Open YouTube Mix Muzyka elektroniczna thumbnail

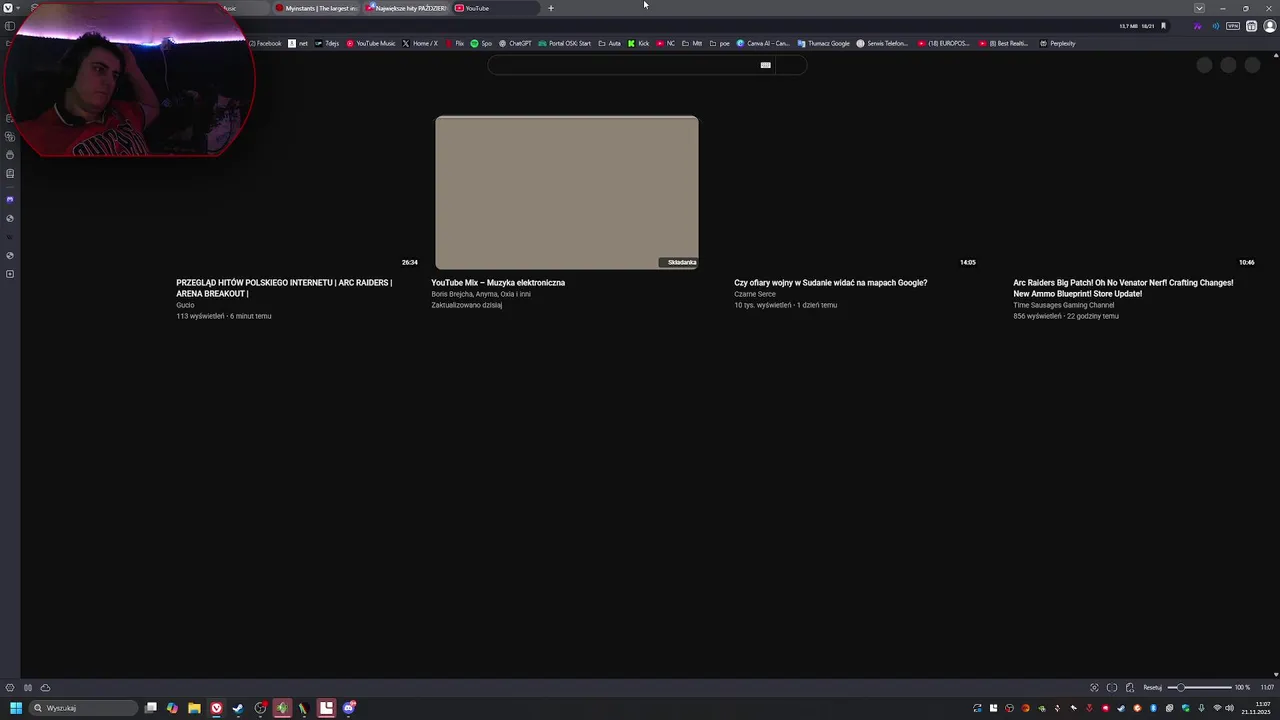point(567,192)
